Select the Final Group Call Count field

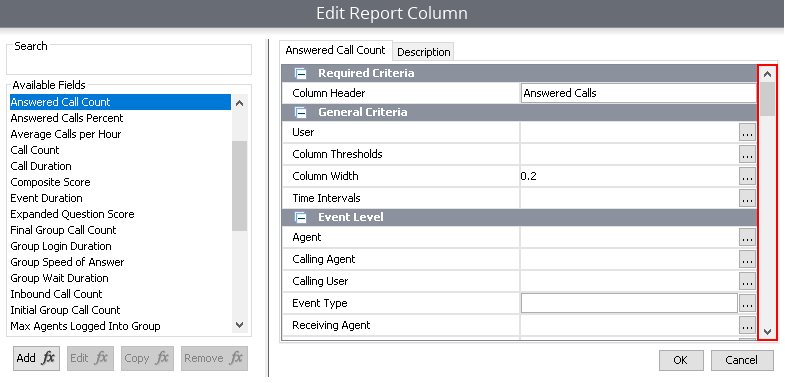coord(120,230)
